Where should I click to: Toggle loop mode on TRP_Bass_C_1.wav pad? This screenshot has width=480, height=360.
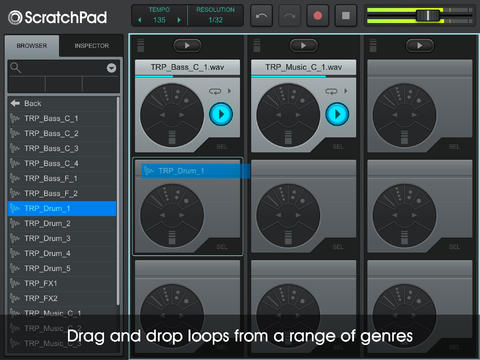click(x=215, y=91)
